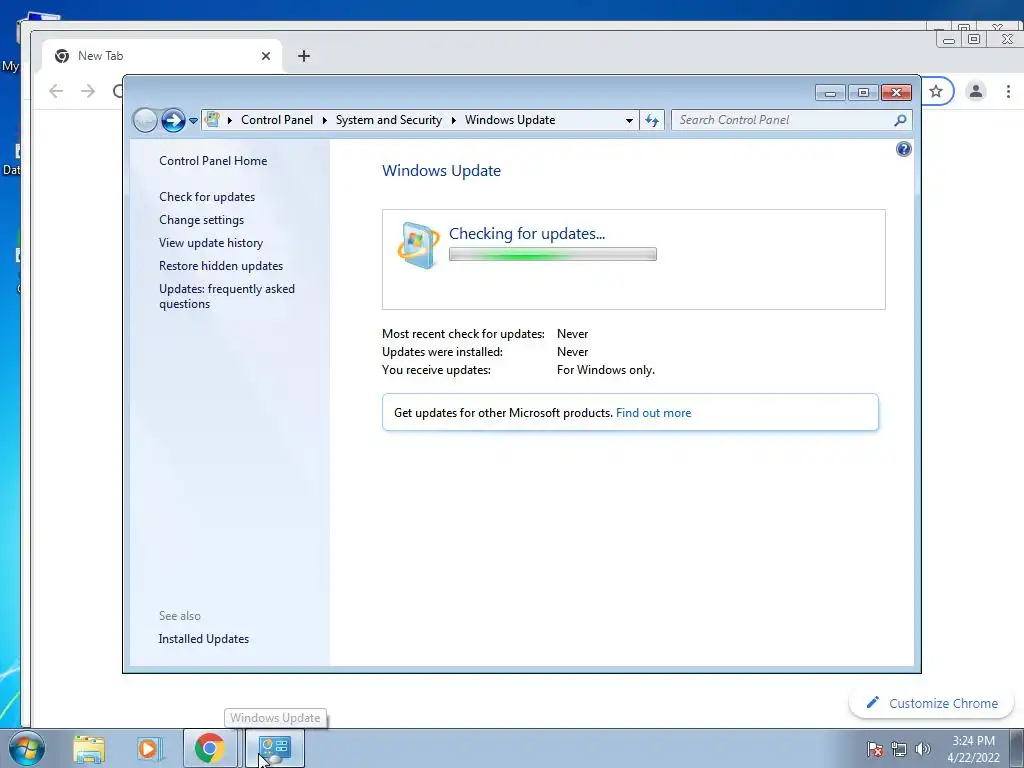Open Updates: frequently asked questions
This screenshot has height=768, width=1024.
227,296
